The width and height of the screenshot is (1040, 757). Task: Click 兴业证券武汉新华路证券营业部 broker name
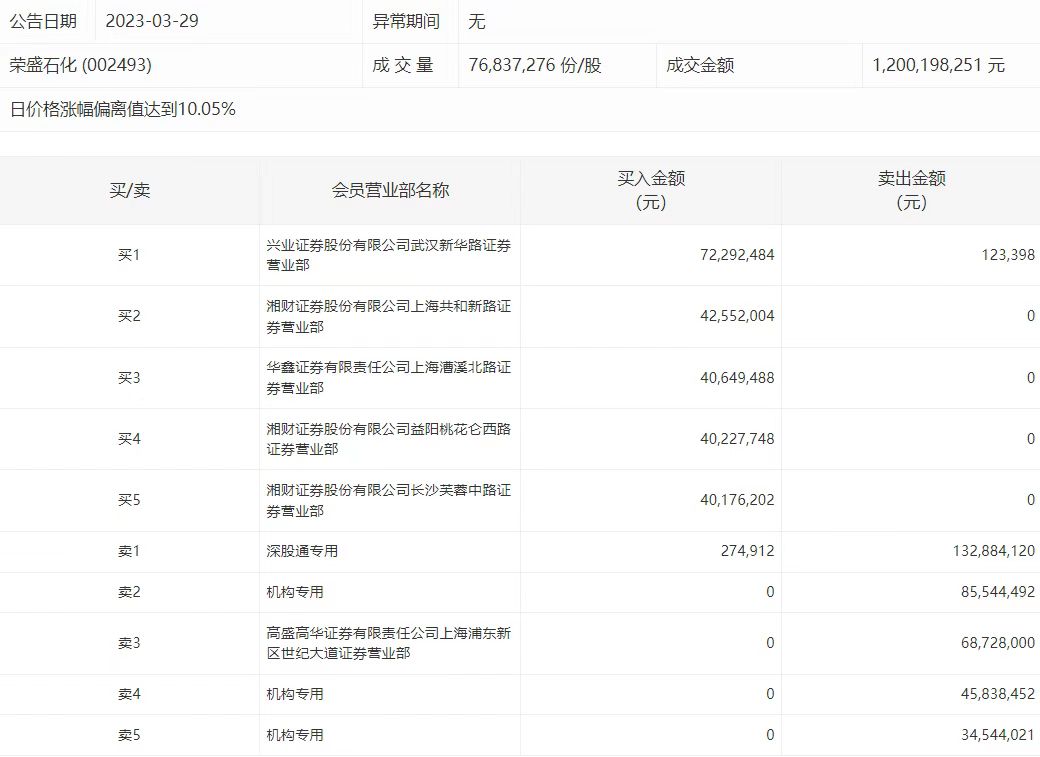tap(389, 255)
